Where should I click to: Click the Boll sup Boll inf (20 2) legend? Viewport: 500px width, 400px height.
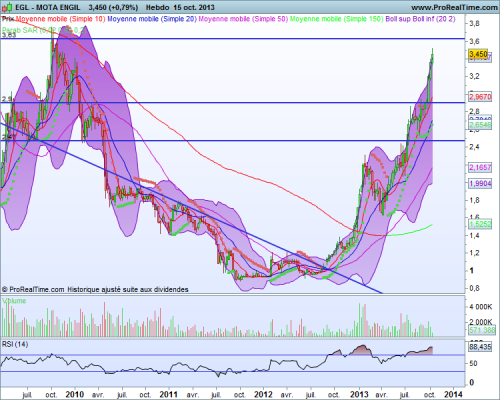pos(420,19)
